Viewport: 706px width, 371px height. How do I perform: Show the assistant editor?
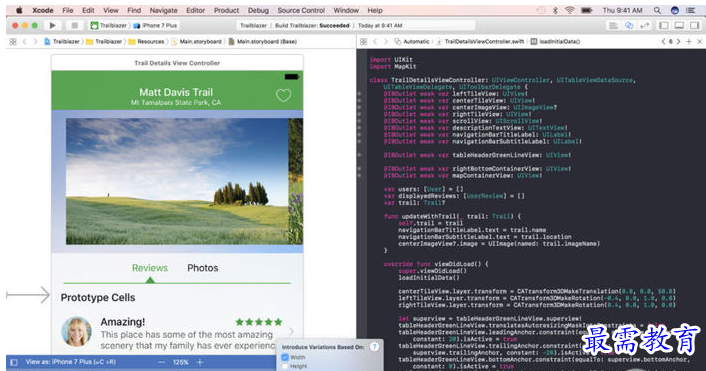coord(629,26)
